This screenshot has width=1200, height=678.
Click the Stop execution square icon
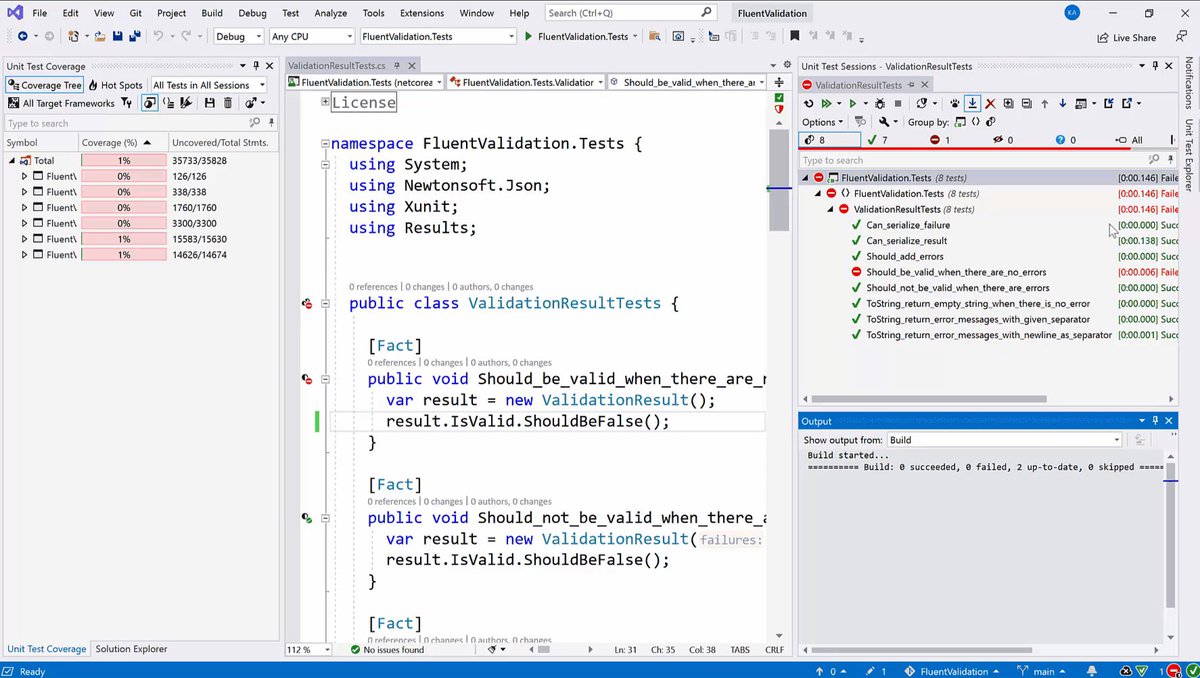point(898,103)
